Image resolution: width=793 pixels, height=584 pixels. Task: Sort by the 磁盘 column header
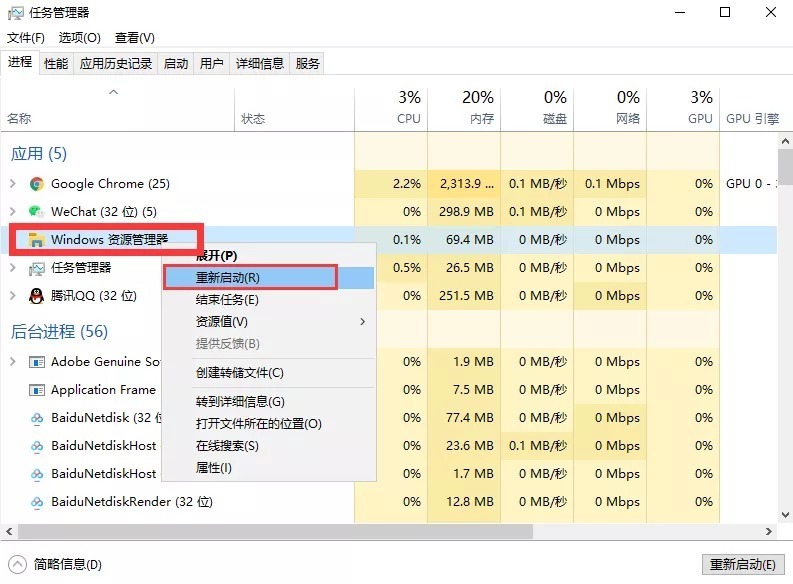point(537,110)
